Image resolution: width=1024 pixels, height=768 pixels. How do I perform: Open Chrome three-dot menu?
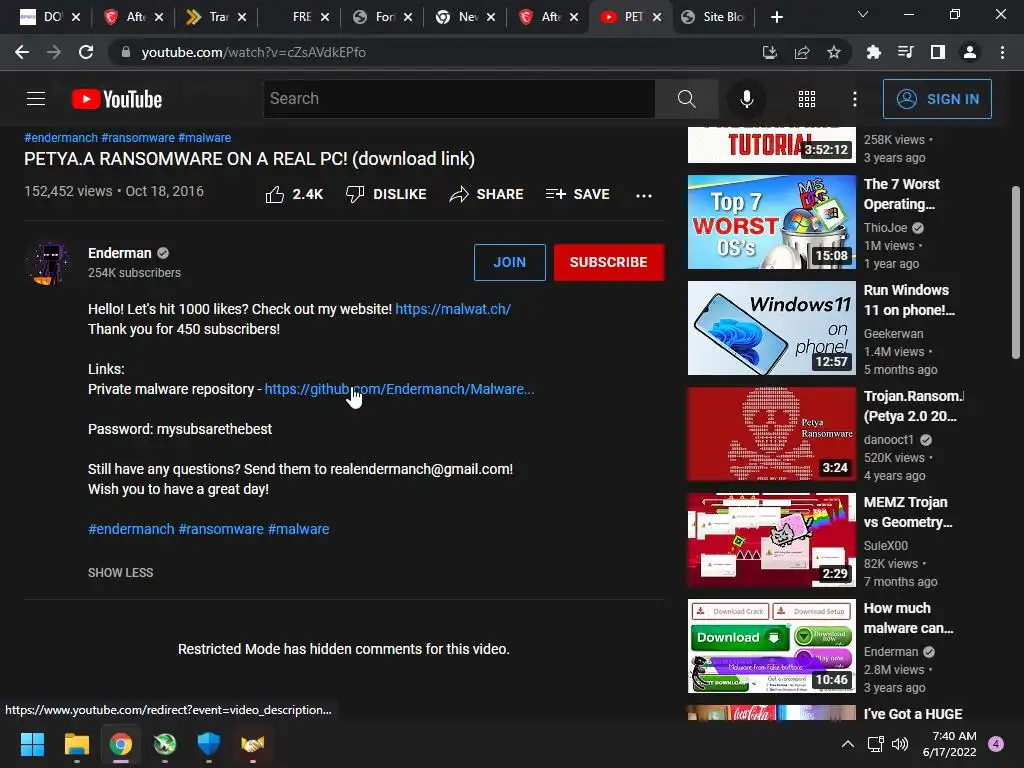[x=1002, y=52]
